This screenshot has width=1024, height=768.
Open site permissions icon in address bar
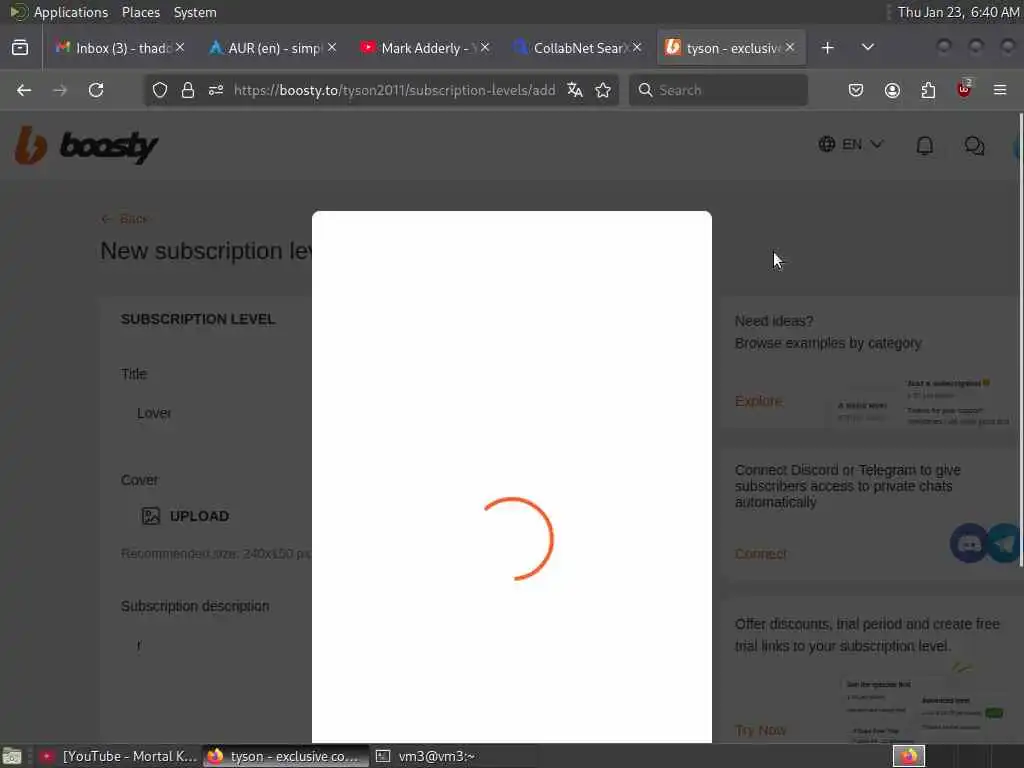tap(216, 90)
